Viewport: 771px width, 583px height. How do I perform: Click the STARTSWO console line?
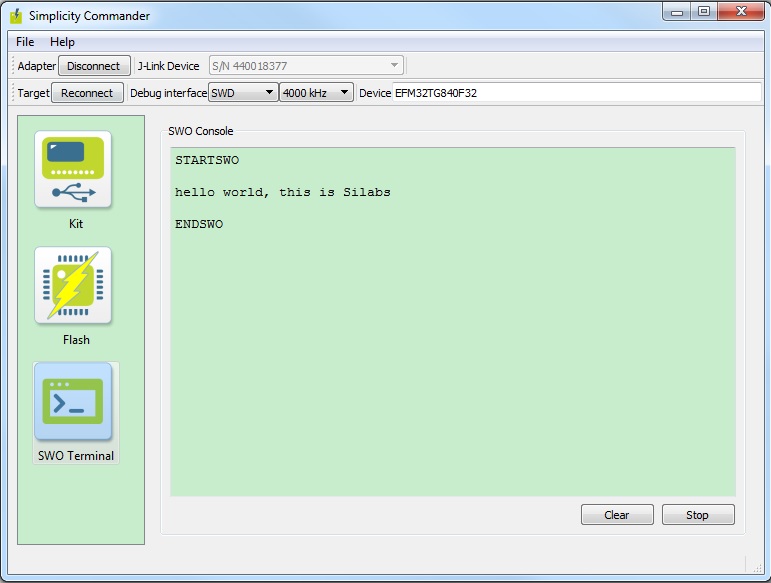pyautogui.click(x=207, y=160)
